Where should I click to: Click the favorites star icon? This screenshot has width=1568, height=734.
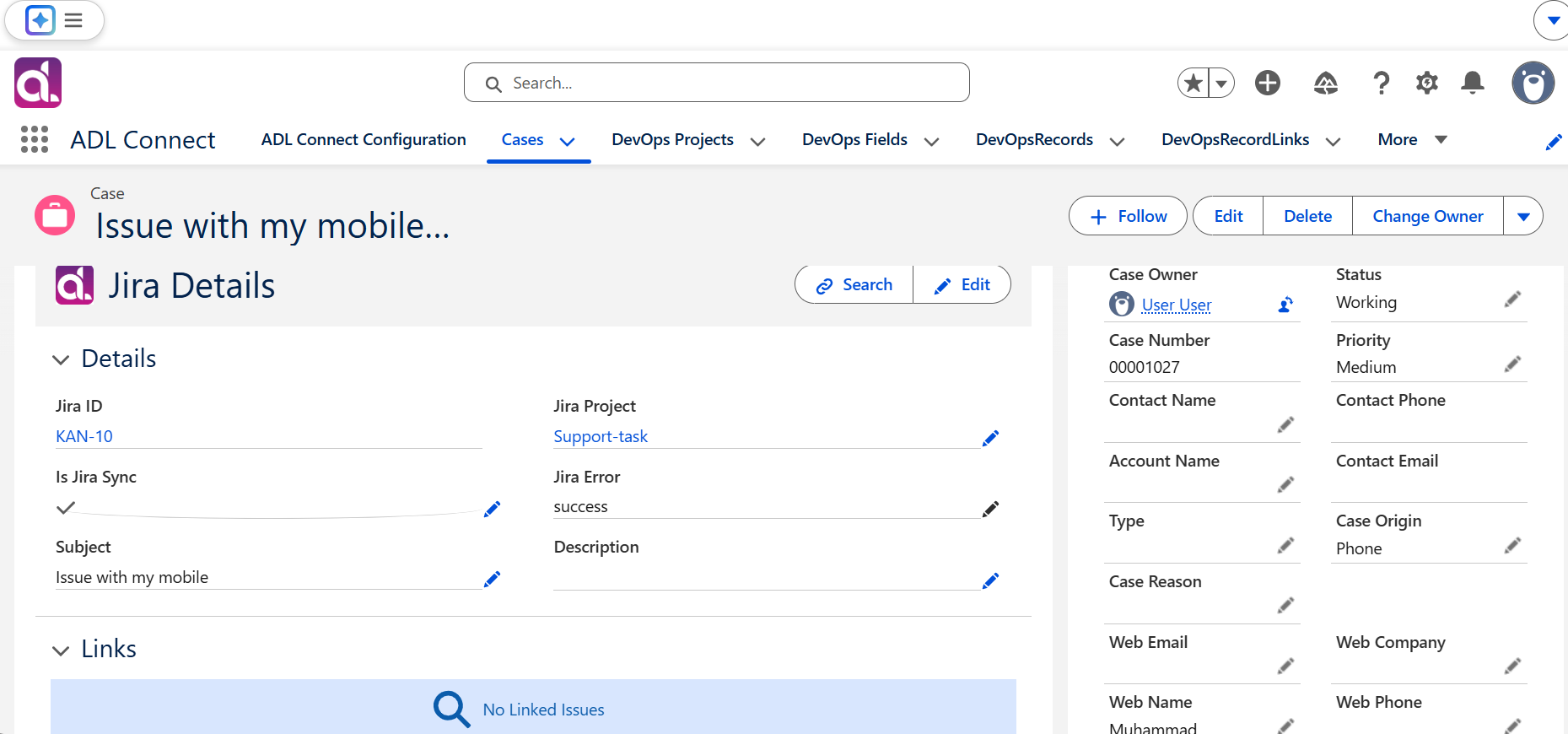[1194, 83]
